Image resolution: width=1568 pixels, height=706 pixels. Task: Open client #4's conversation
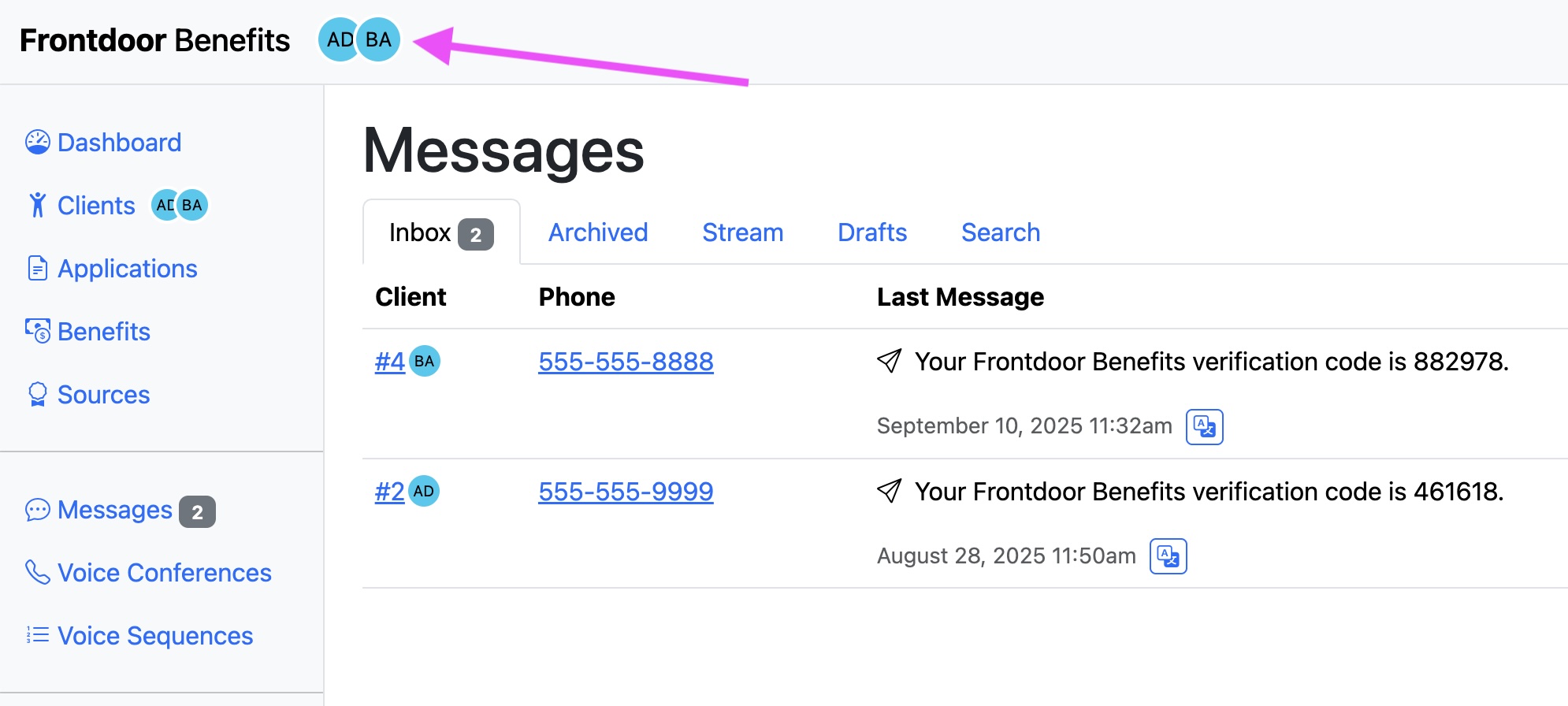pyautogui.click(x=388, y=361)
